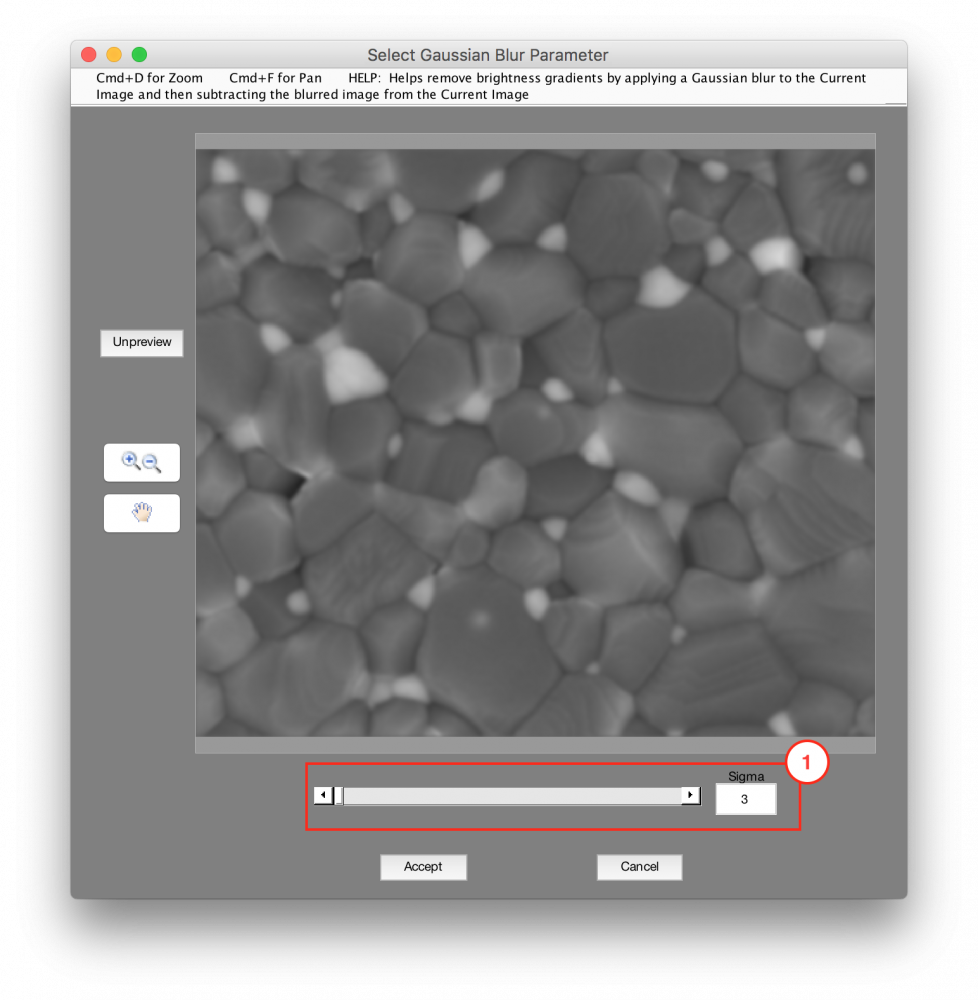Toggle the Unpreview button
Image resolution: width=978 pixels, height=1000 pixels.
[x=141, y=342]
